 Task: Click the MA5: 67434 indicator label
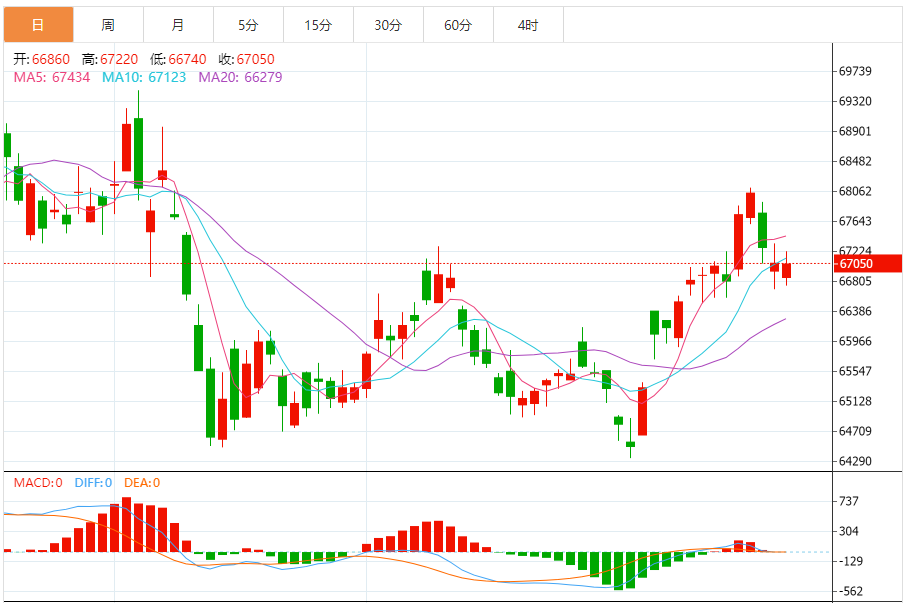point(52,77)
